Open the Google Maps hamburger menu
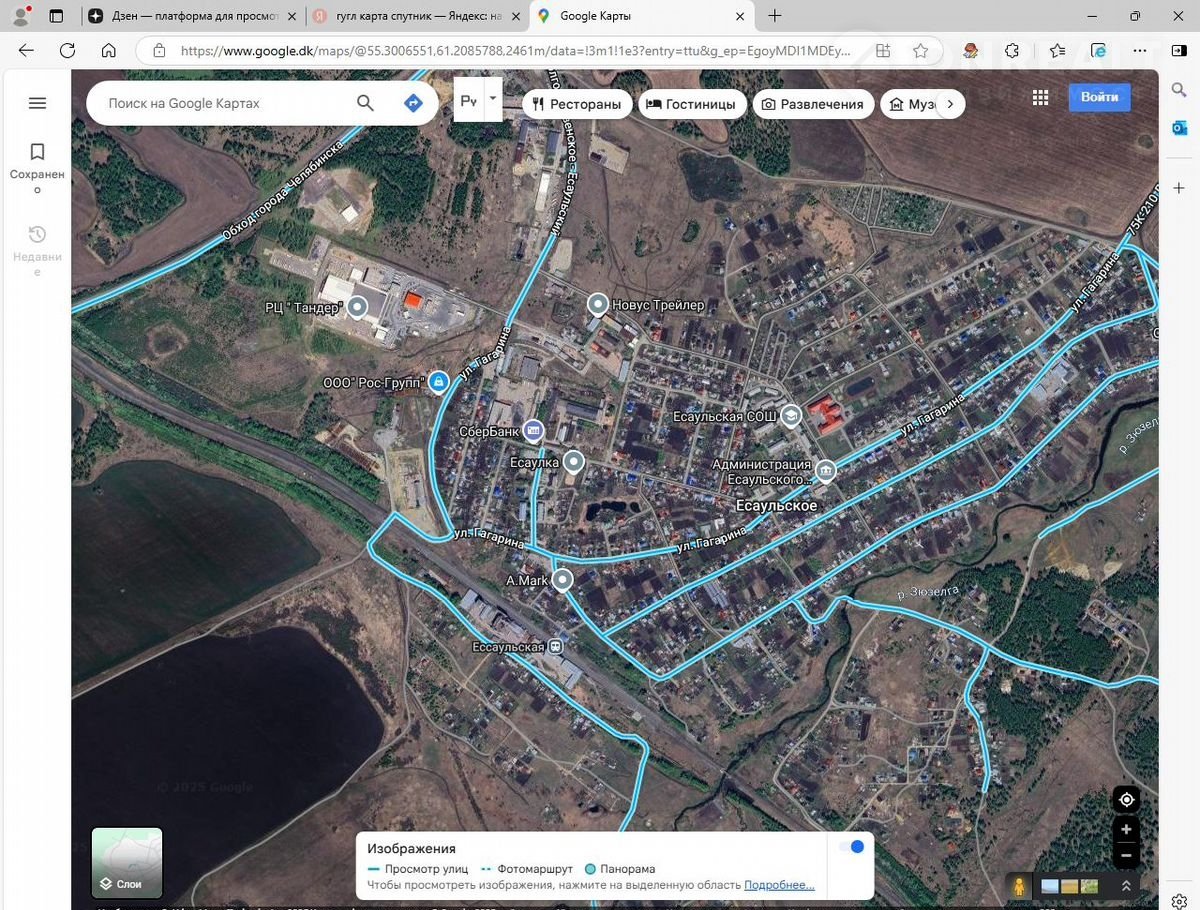Viewport: 1200px width, 910px height. click(37, 103)
